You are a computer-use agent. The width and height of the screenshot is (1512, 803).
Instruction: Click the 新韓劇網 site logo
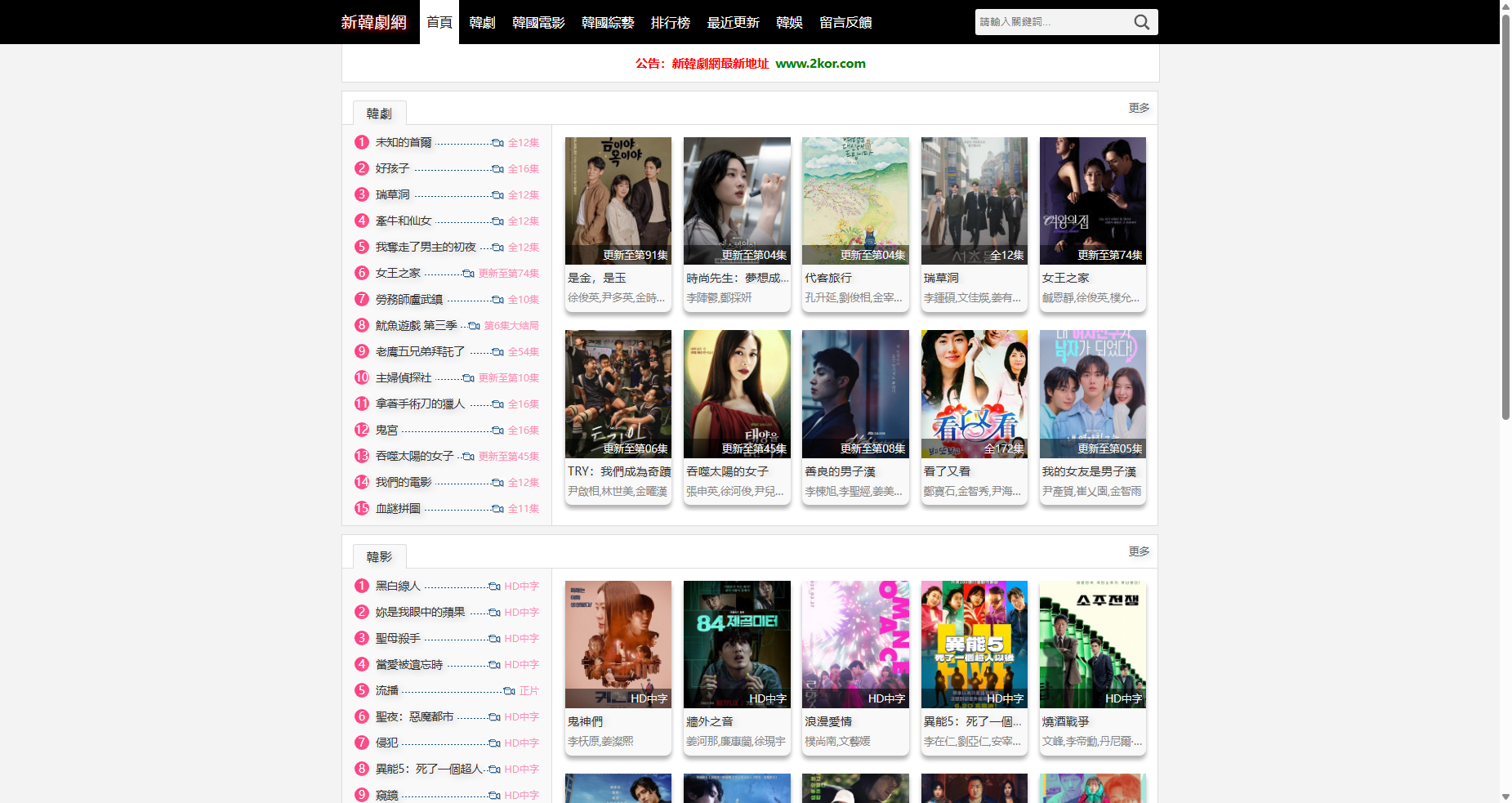tap(374, 22)
